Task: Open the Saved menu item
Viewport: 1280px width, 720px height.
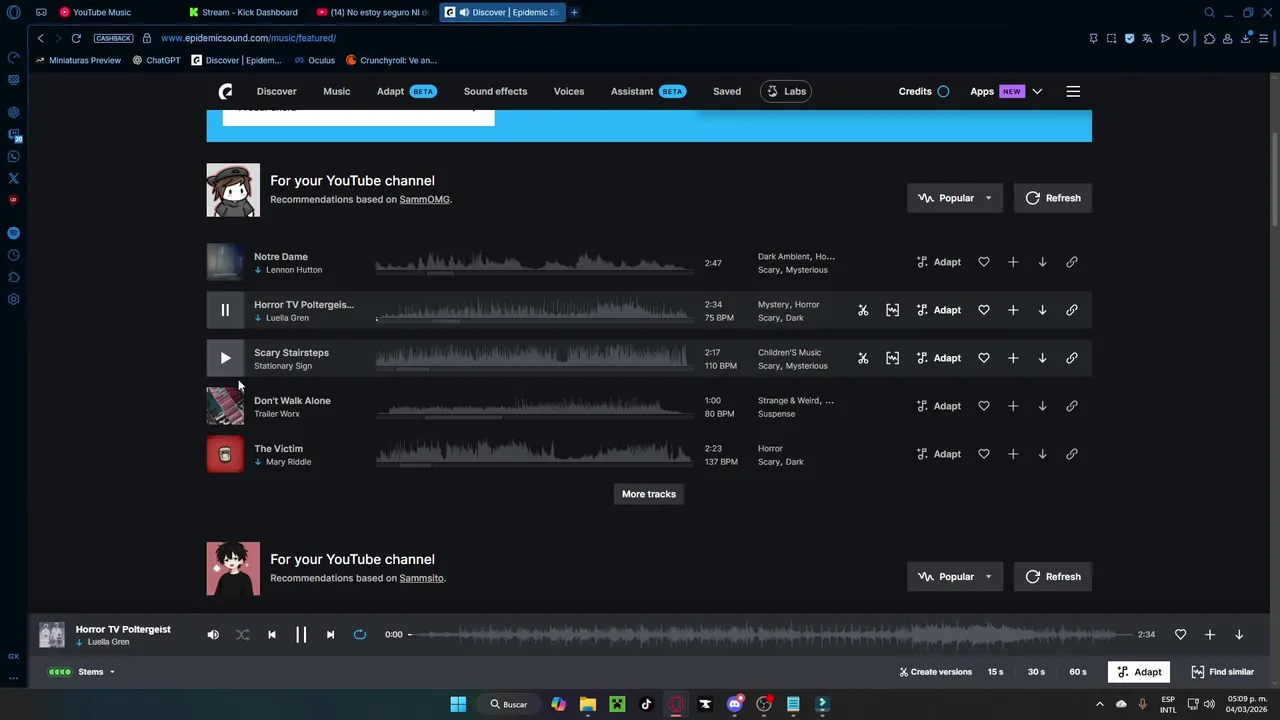Action: 727,91
